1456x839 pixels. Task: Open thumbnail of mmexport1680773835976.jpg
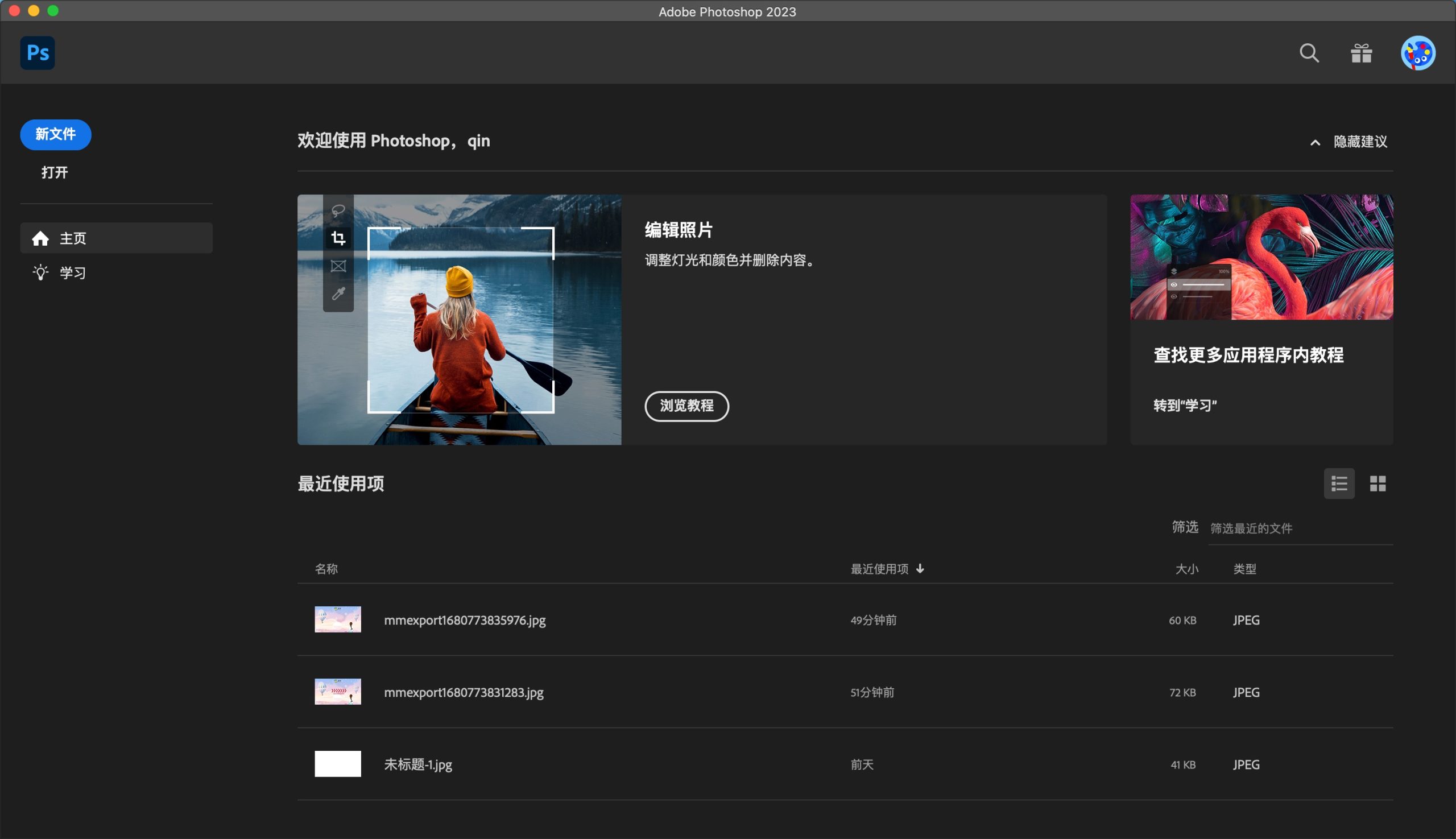(338, 619)
